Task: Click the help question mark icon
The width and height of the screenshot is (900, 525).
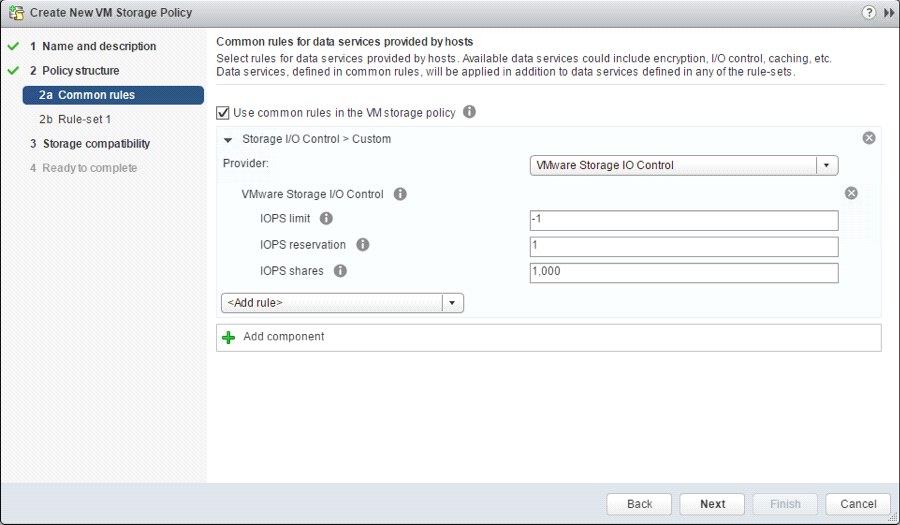Action: point(869,13)
